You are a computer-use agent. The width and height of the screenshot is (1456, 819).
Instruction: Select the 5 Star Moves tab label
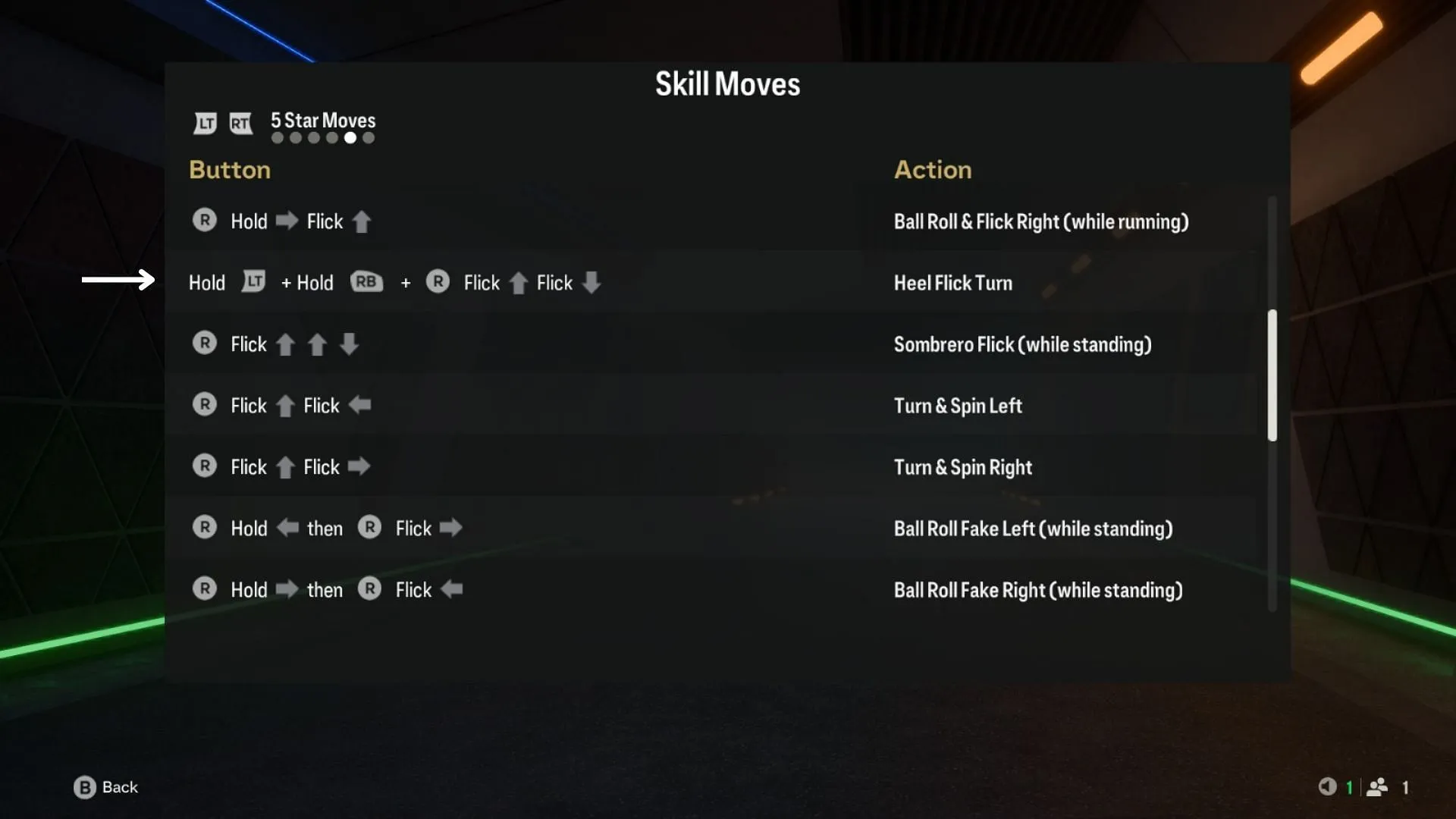point(322,120)
